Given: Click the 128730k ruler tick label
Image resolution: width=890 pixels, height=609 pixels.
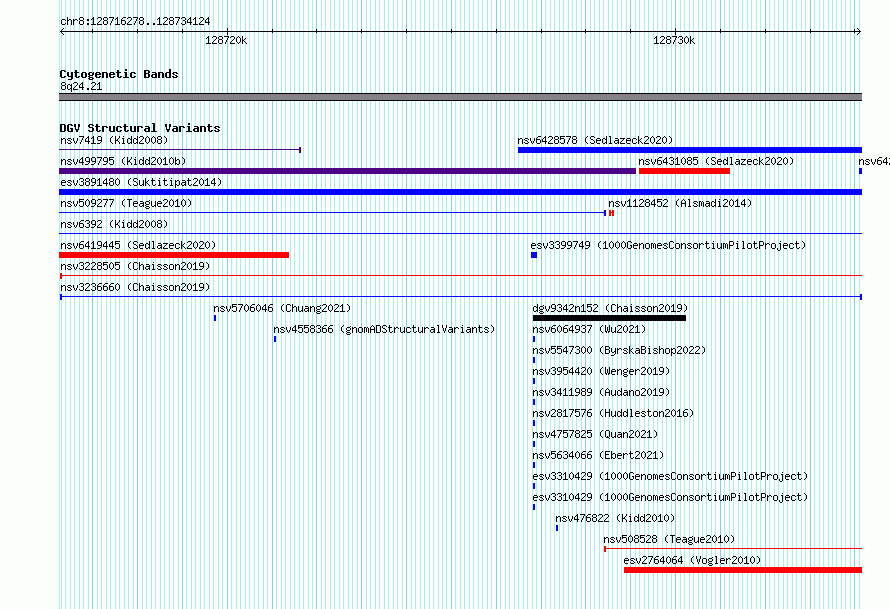Looking at the screenshot, I should 674,40.
